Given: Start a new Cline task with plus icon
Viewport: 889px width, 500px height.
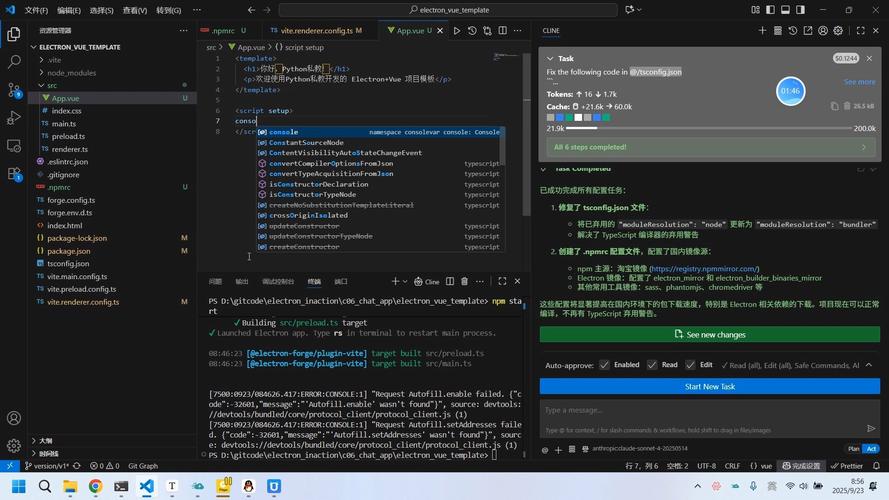Looking at the screenshot, I should coord(762,31).
